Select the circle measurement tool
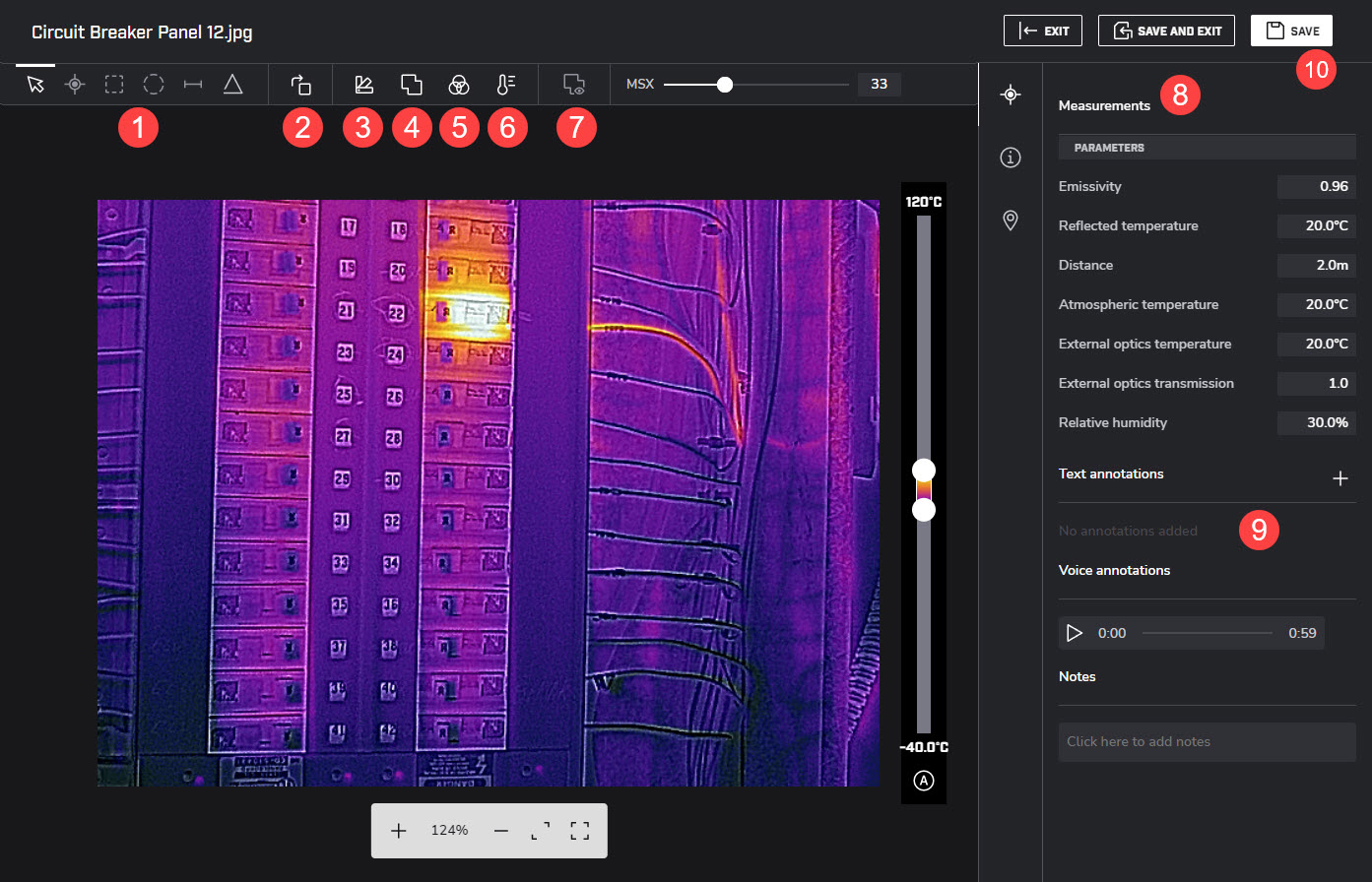The width and height of the screenshot is (1372, 882). [154, 85]
